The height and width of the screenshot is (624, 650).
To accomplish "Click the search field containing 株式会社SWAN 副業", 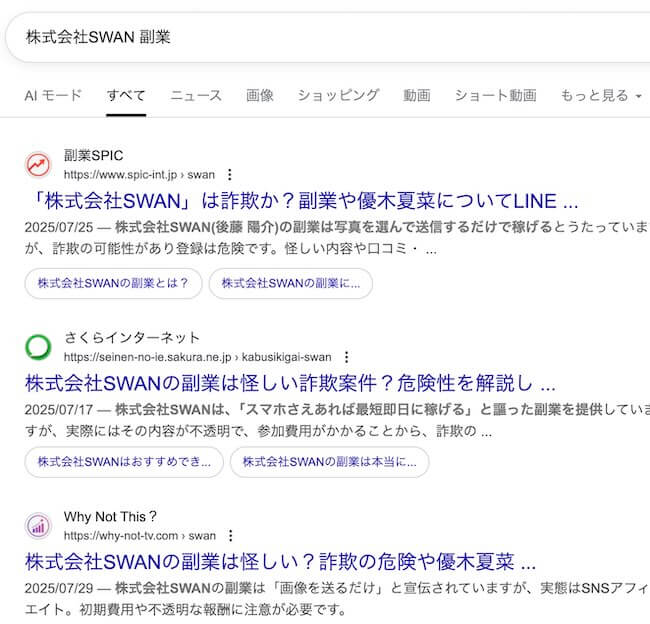I will pos(327,37).
